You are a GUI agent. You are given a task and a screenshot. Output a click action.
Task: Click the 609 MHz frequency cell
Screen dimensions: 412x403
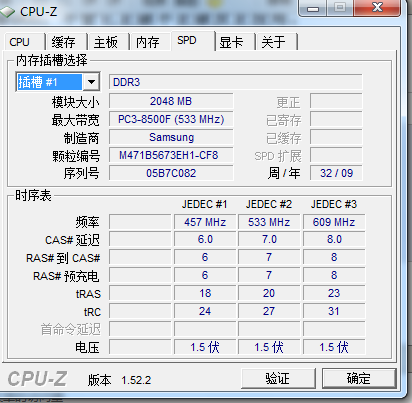tap(334, 222)
